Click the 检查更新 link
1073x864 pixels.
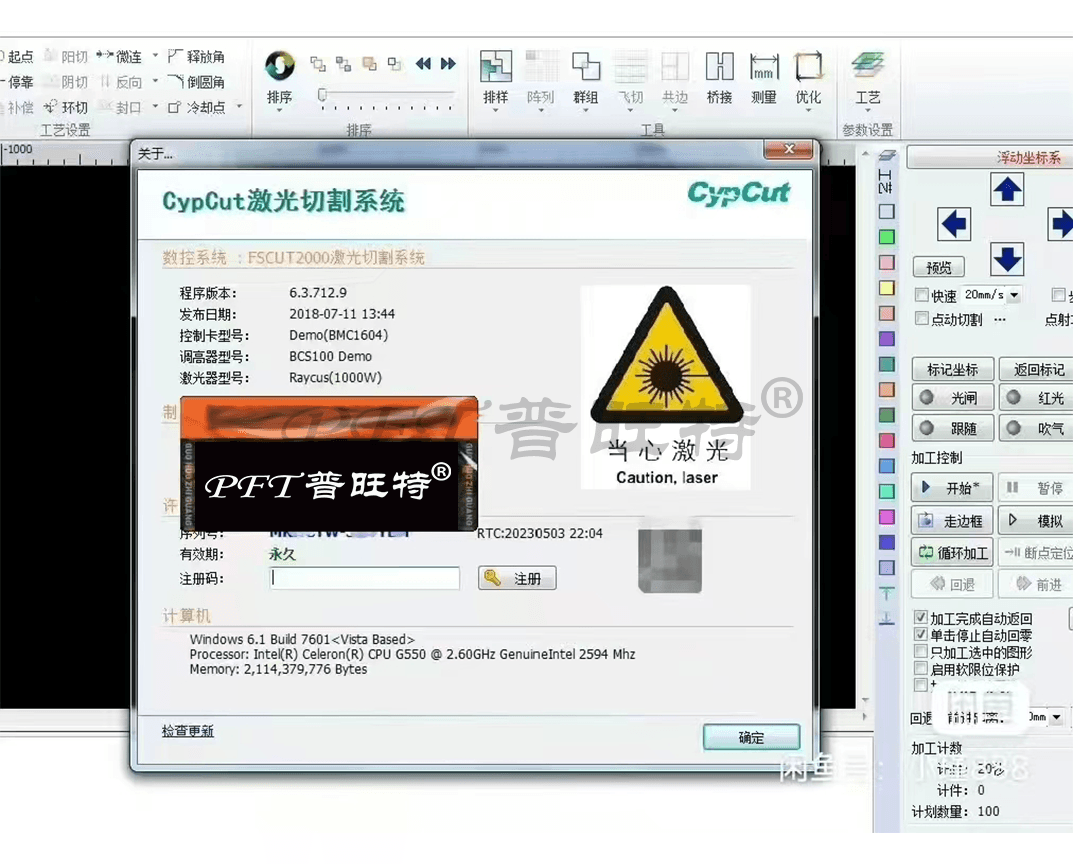pyautogui.click(x=188, y=731)
